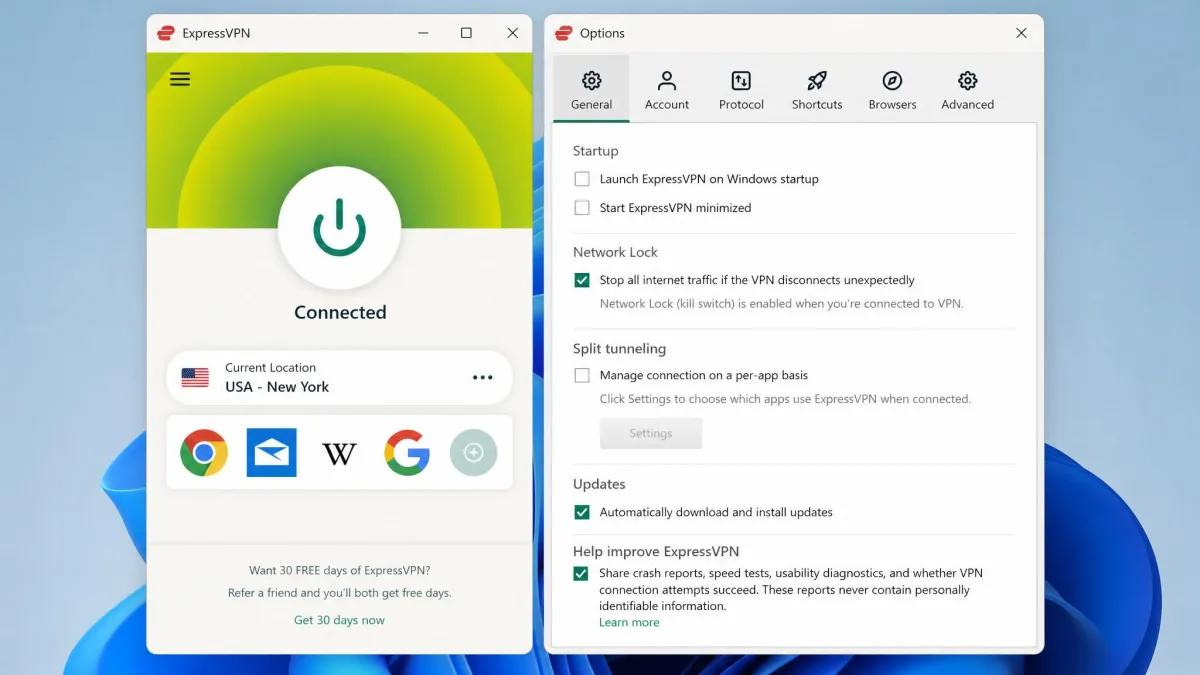The height and width of the screenshot is (675, 1200).
Task: Click 'Network Lock (kill switch) is enabled' note
Action: coord(782,303)
